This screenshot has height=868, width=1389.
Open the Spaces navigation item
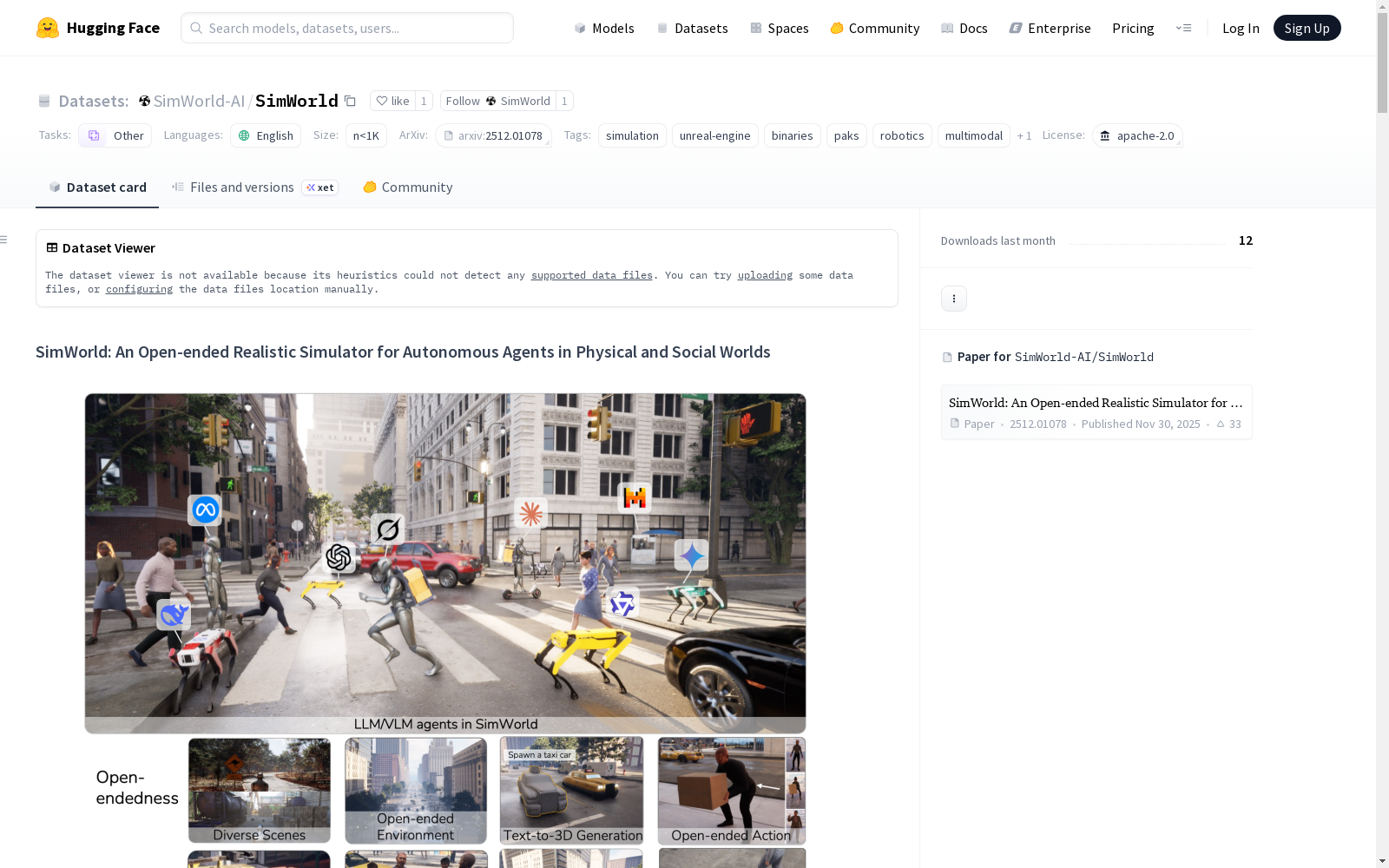[780, 28]
